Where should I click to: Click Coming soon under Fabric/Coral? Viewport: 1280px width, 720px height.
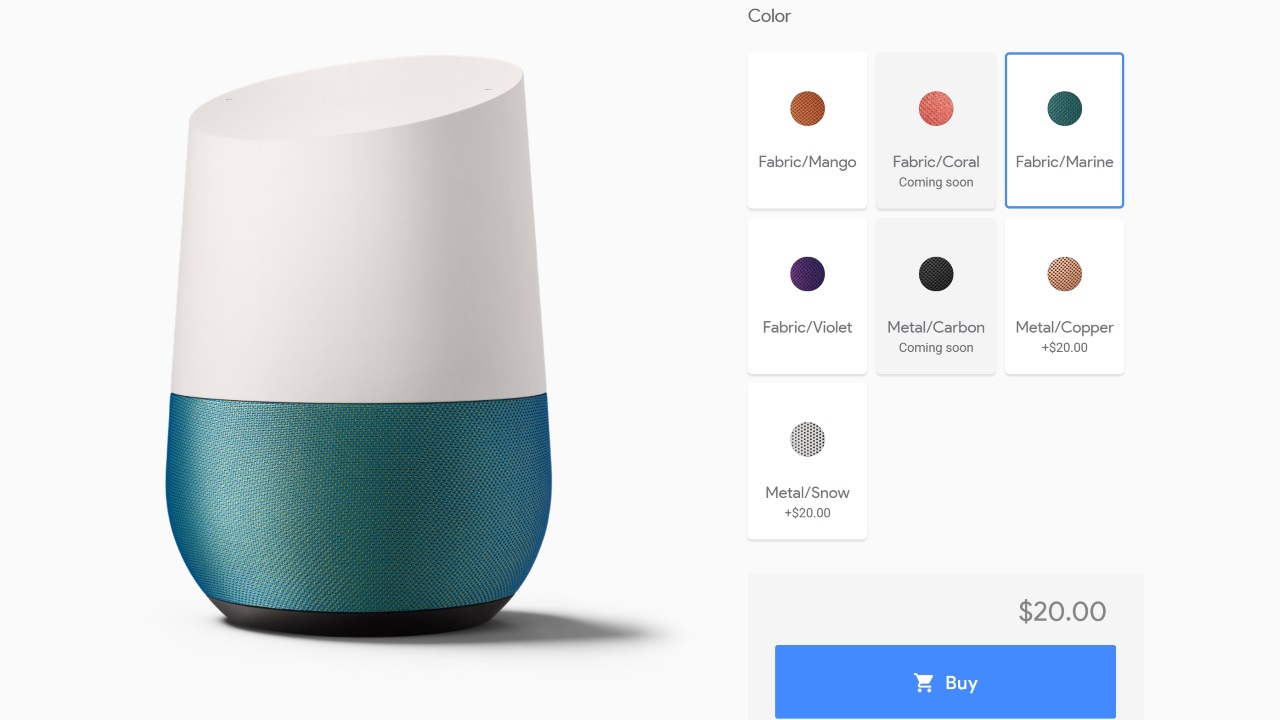pyautogui.click(x=936, y=182)
